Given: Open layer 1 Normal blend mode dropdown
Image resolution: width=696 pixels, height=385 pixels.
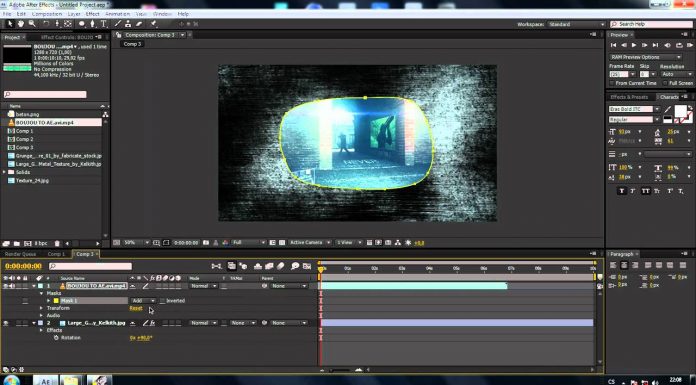Looking at the screenshot, I should [204, 286].
